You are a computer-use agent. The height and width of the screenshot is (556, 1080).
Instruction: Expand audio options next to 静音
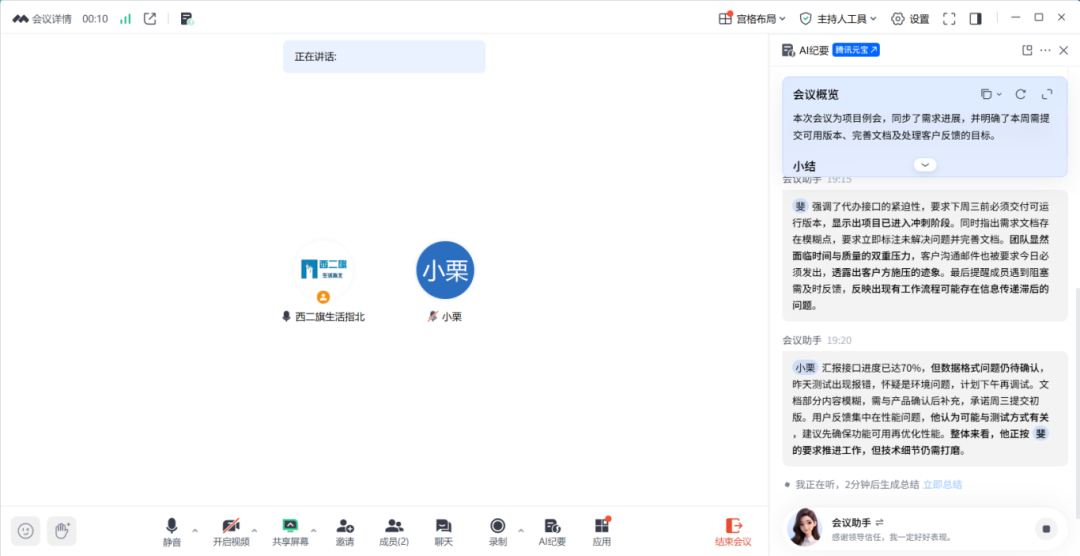195,531
